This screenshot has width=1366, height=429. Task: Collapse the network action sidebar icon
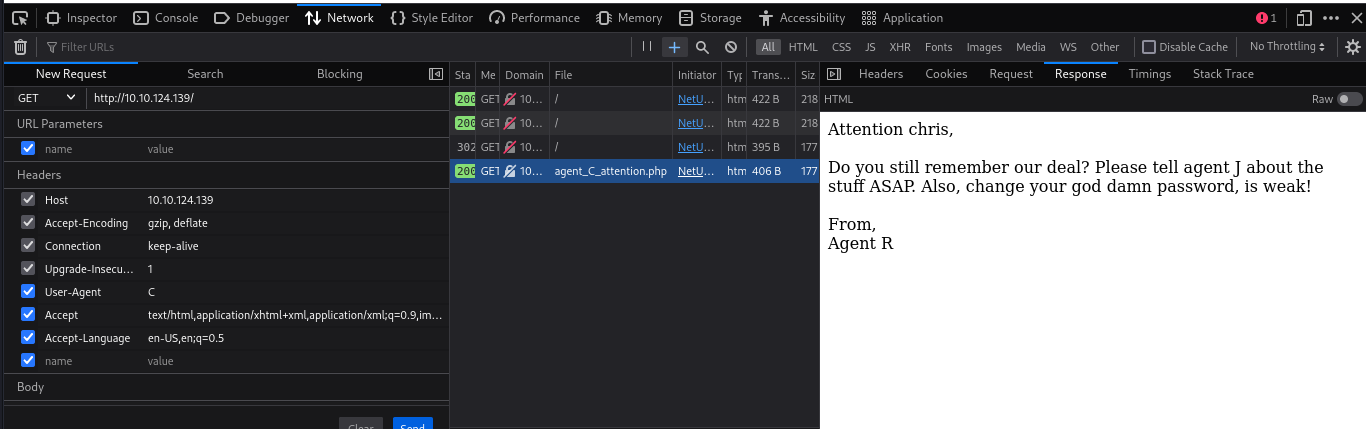coord(436,74)
